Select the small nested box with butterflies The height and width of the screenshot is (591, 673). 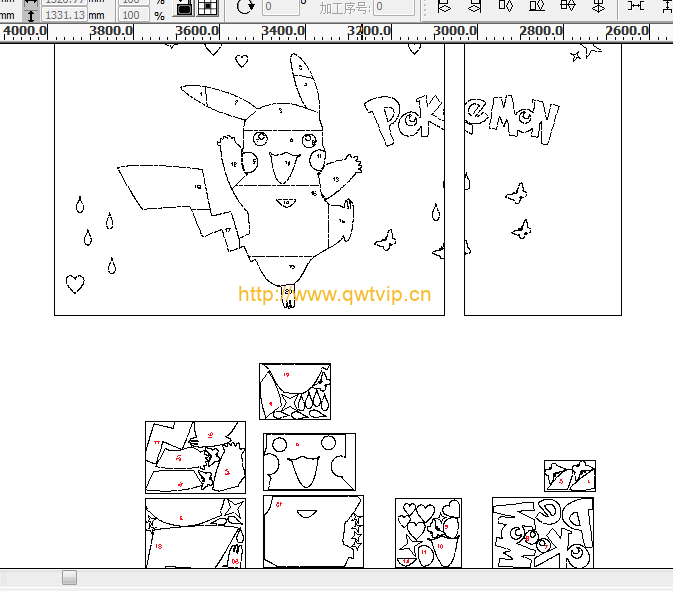(570, 476)
